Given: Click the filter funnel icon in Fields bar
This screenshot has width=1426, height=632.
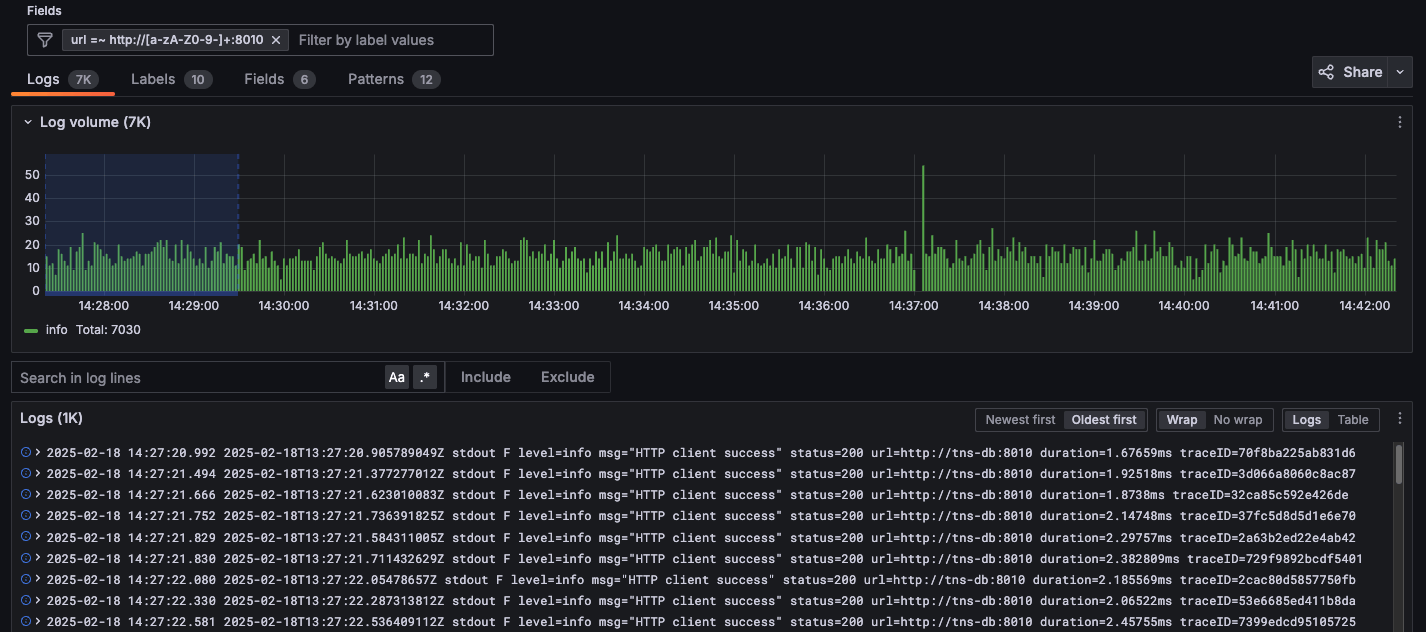Looking at the screenshot, I should click(x=44, y=39).
